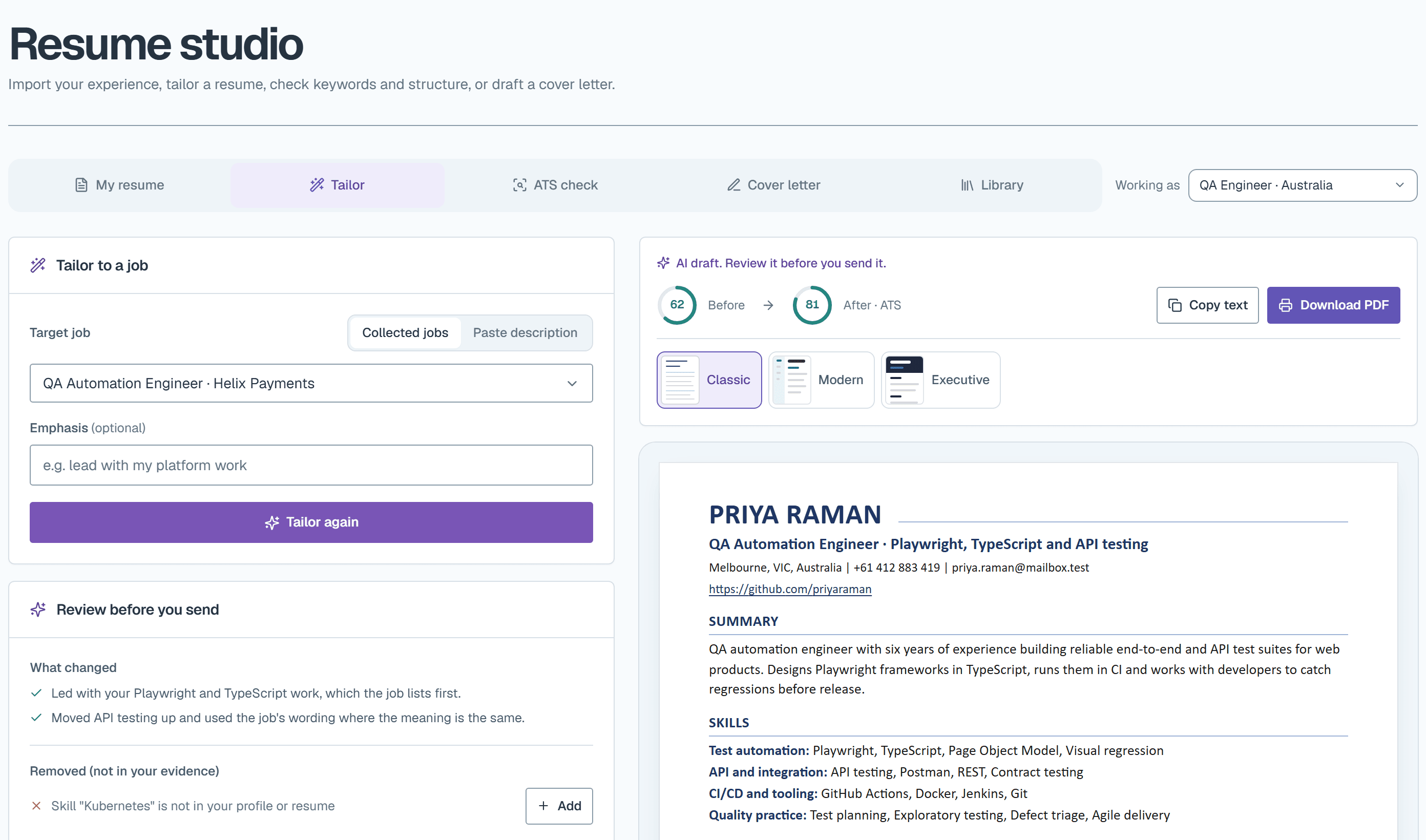Select the Classic resume template
This screenshot has height=840, width=1426.
point(709,380)
